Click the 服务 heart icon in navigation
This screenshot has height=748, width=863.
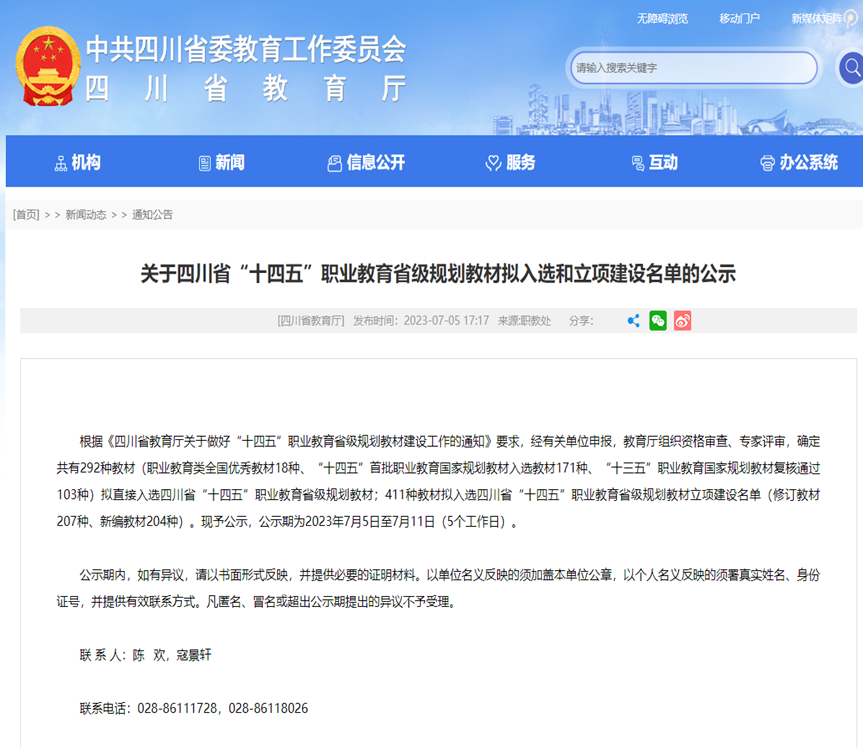coord(493,163)
